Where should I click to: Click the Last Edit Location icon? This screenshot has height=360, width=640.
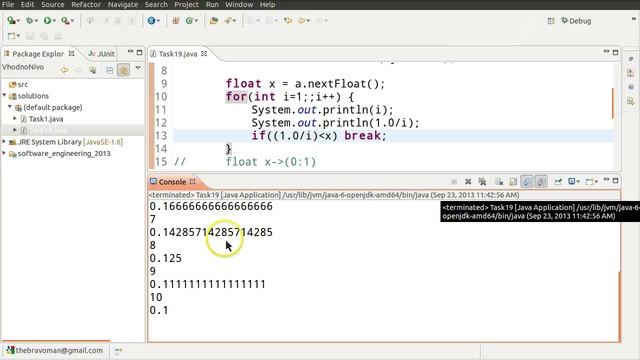pyautogui.click(x=288, y=20)
